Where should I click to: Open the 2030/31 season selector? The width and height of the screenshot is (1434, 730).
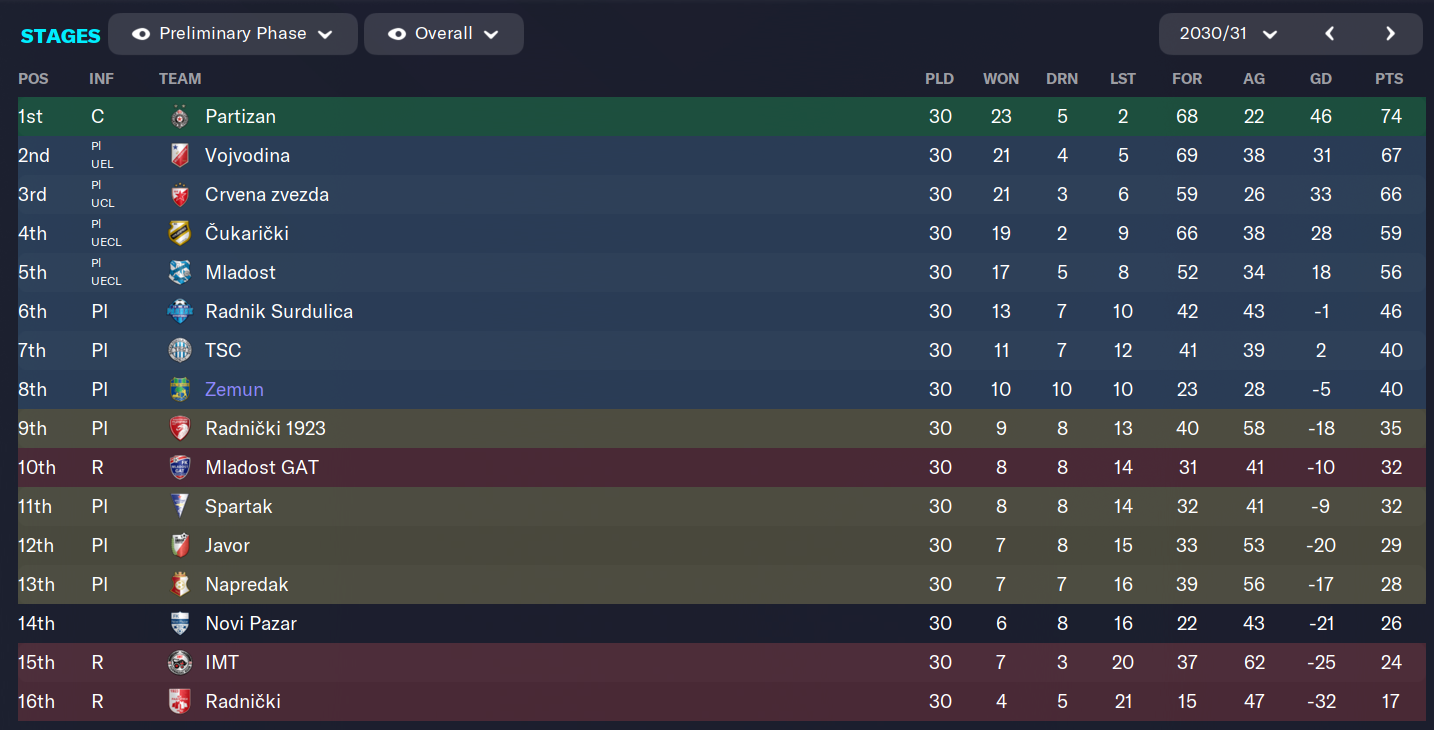click(1228, 34)
